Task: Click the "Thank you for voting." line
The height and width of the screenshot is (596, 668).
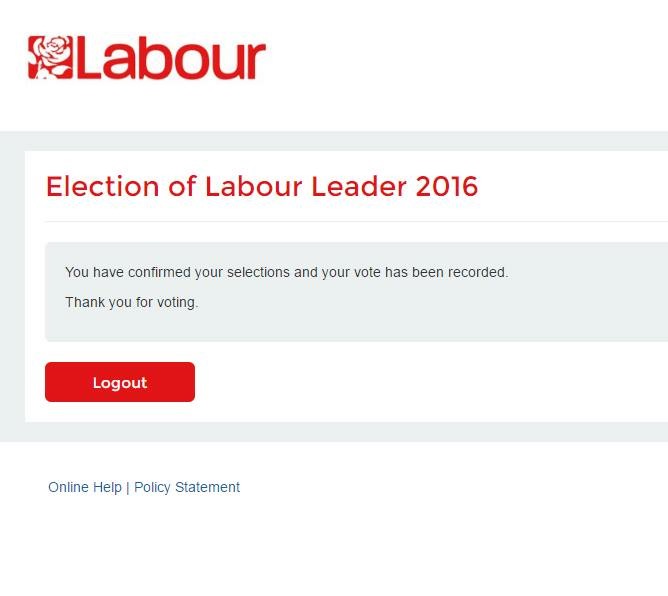Action: click(x=131, y=302)
